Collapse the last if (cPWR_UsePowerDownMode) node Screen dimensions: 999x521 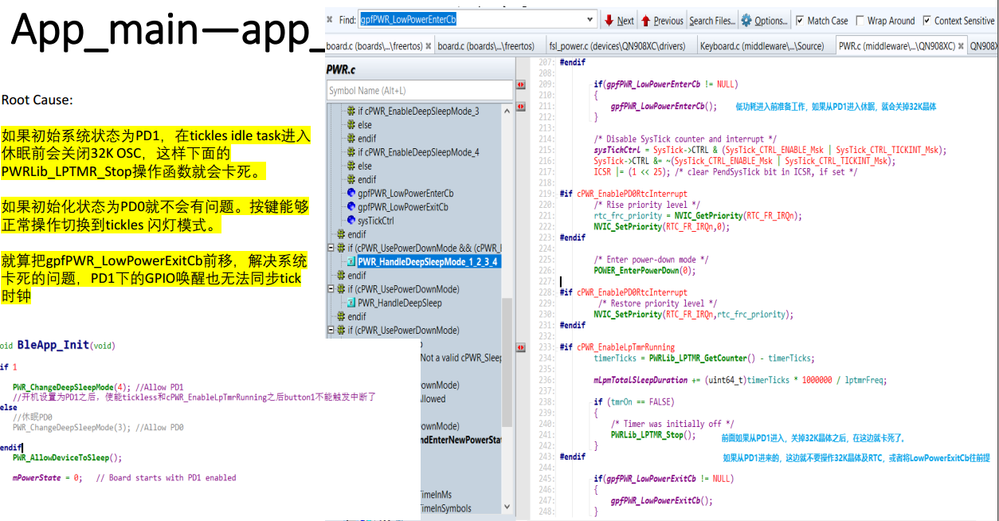331,330
